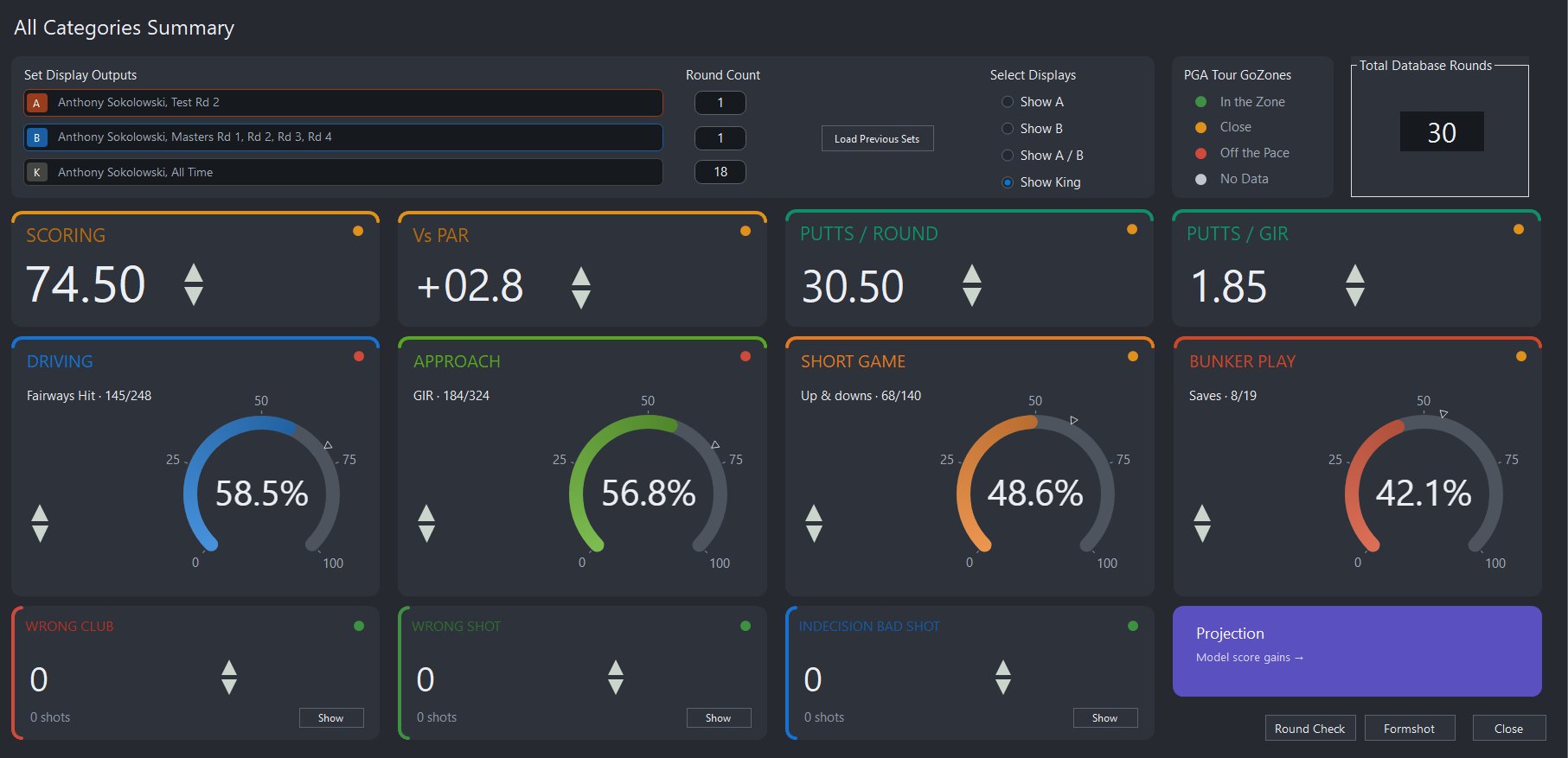
Task: Click the Round Count field for set A
Action: pyautogui.click(x=720, y=103)
